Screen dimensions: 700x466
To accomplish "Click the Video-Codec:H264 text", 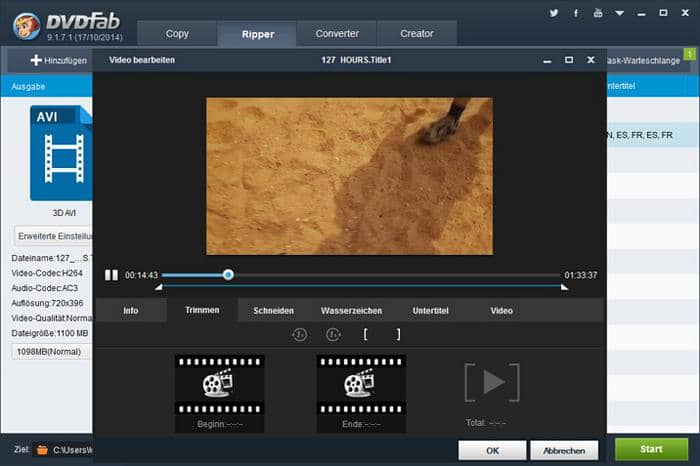I will [x=47, y=273].
